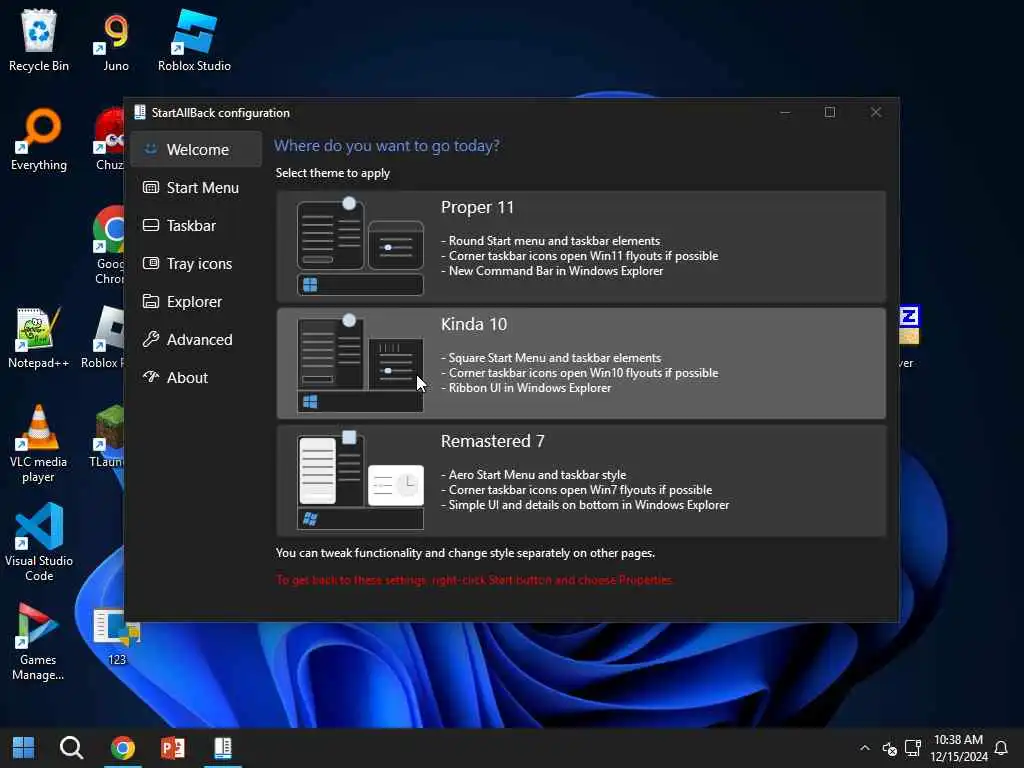This screenshot has height=768, width=1024.
Task: Select the TLauncher Minecraft desktop shortcut
Action: coord(108,436)
